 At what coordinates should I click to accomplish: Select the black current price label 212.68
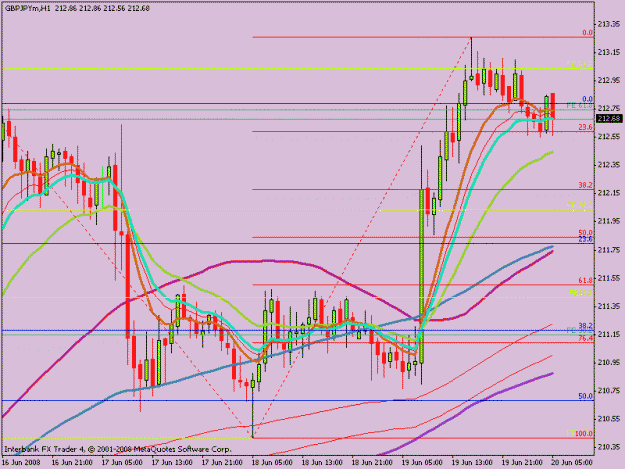[609, 119]
